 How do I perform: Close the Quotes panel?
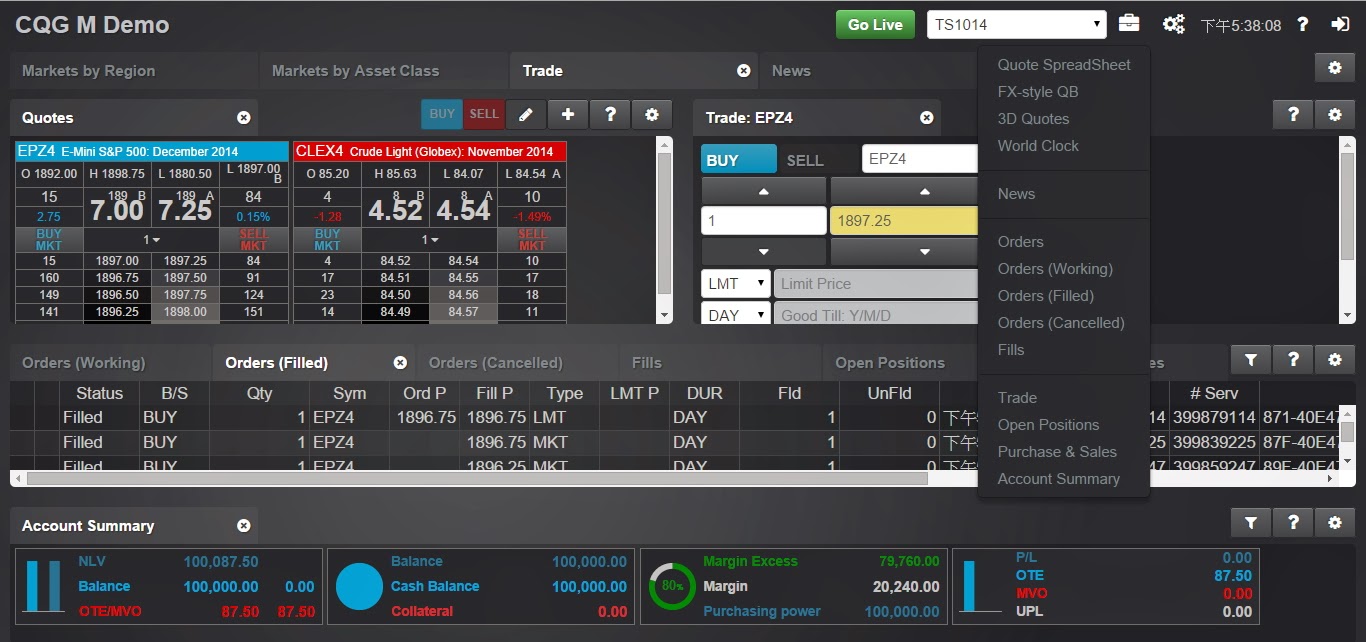click(x=243, y=118)
